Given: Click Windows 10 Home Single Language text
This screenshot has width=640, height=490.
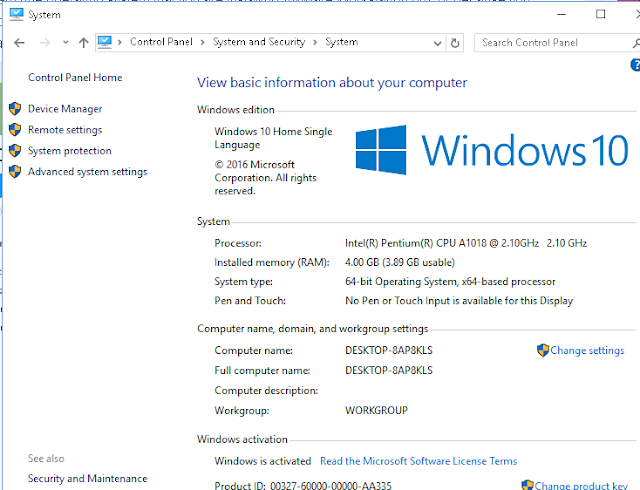Looking at the screenshot, I should point(273,138).
